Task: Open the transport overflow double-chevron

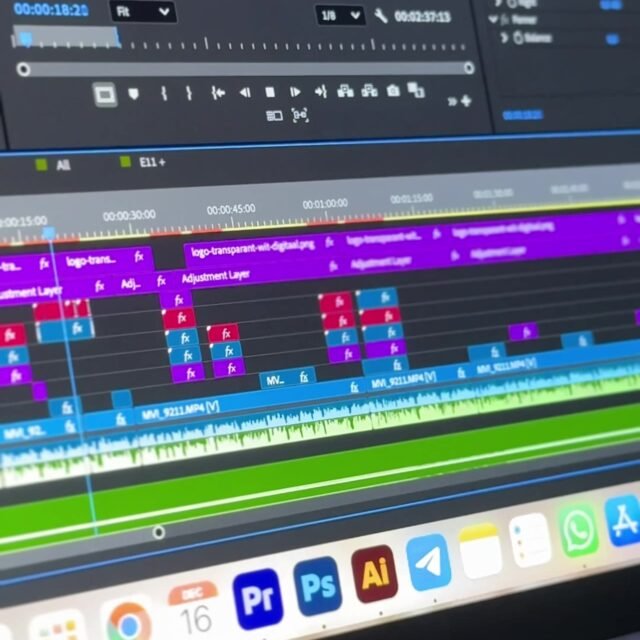Action: coord(452,101)
